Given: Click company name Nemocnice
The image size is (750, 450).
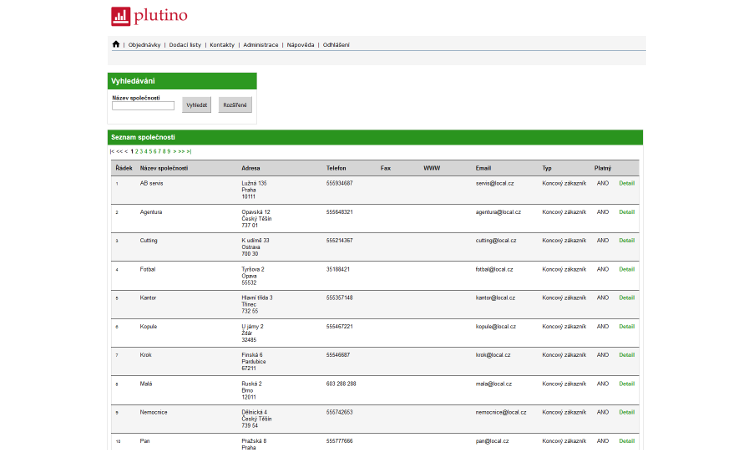Looking at the screenshot, I should pyautogui.click(x=154, y=412).
